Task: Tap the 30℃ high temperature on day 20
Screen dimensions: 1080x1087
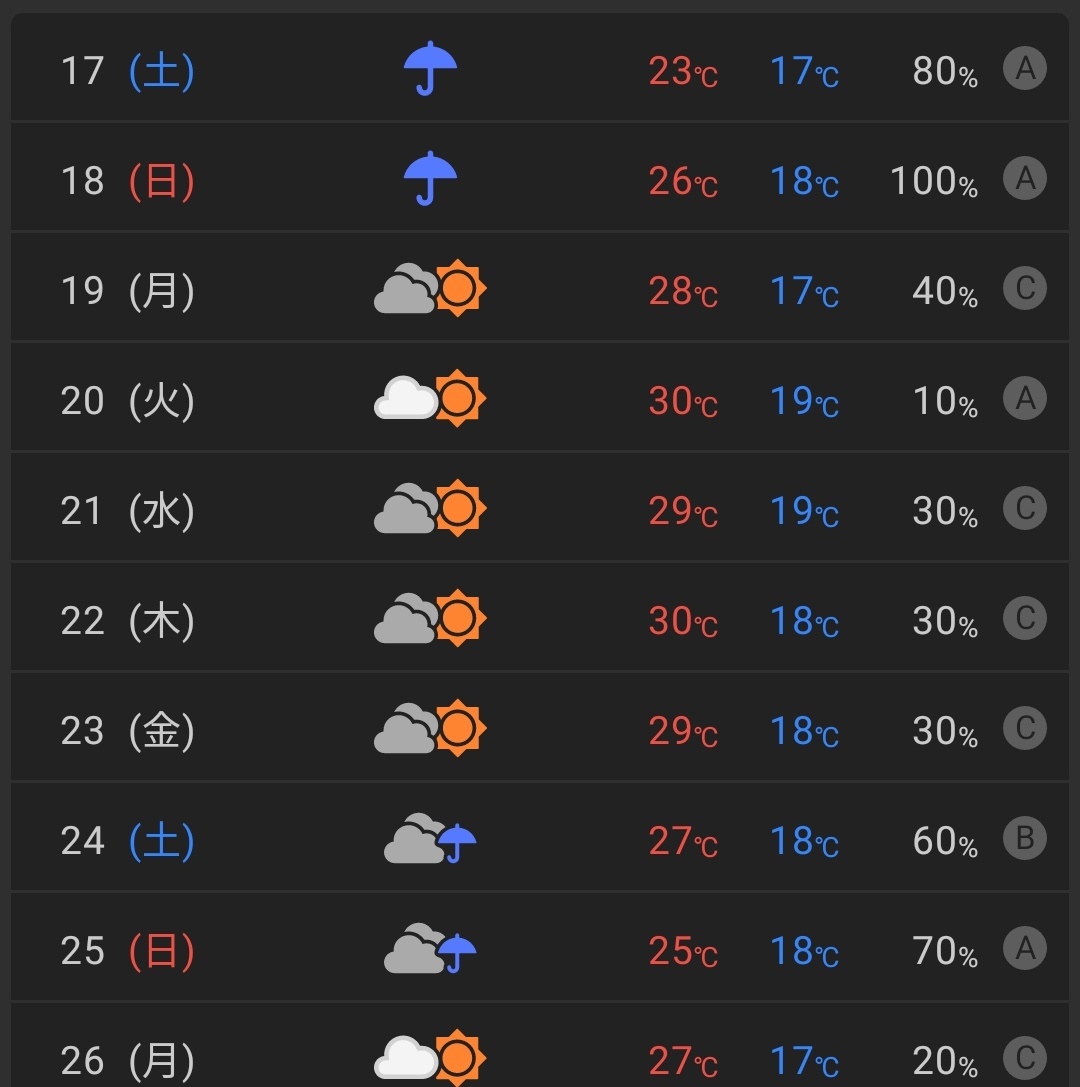Action: 683,401
